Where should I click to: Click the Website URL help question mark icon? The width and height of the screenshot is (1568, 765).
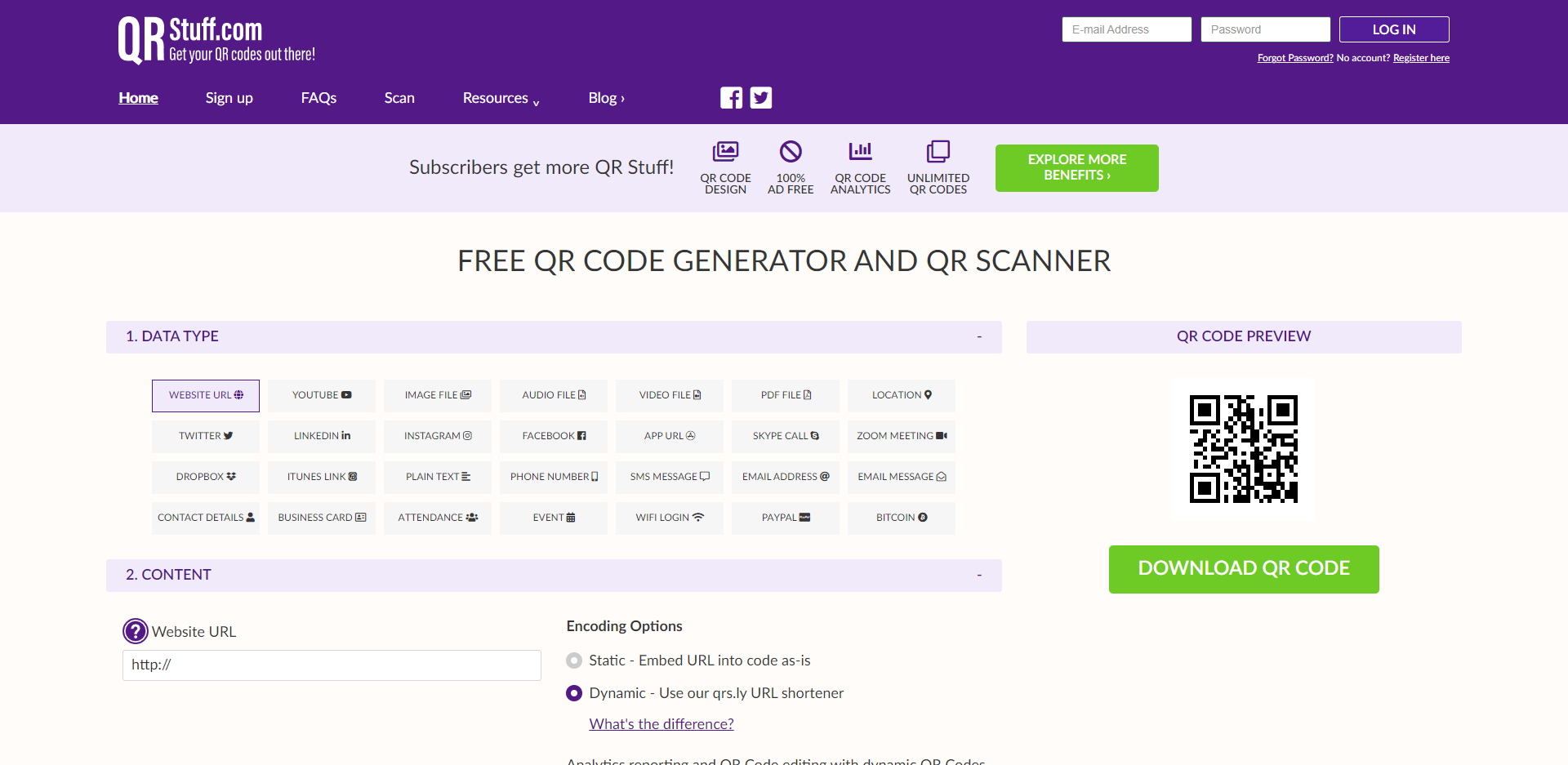click(x=135, y=631)
